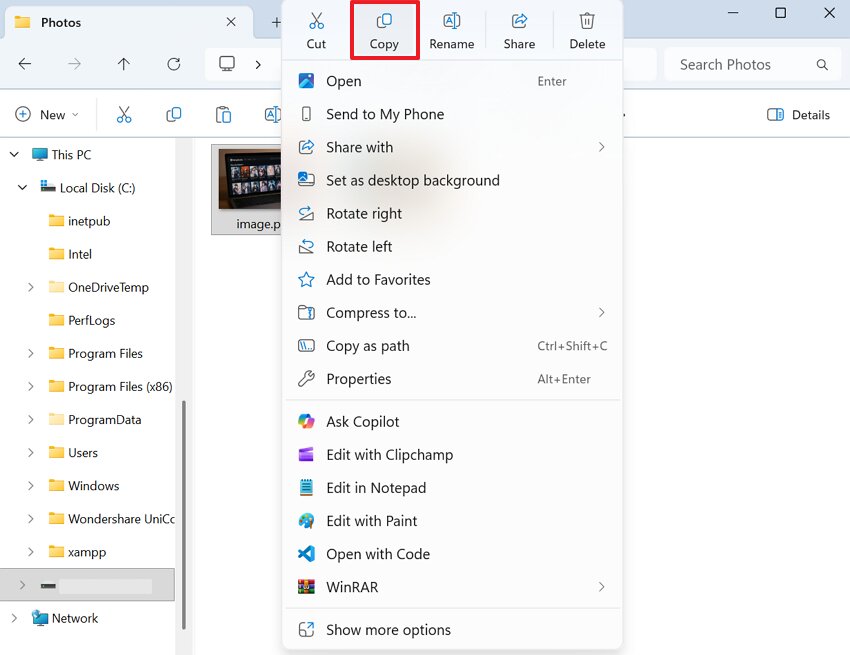Click Add to Favorites entry
The width and height of the screenshot is (850, 655).
tap(452, 280)
